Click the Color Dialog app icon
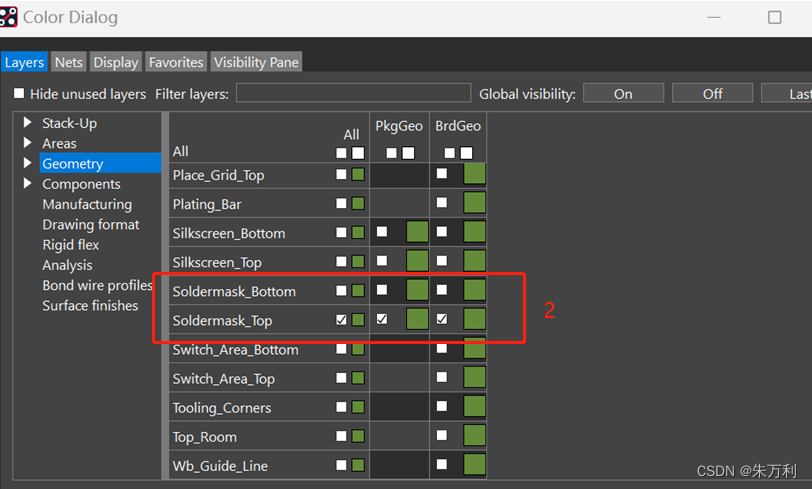 coord(9,17)
